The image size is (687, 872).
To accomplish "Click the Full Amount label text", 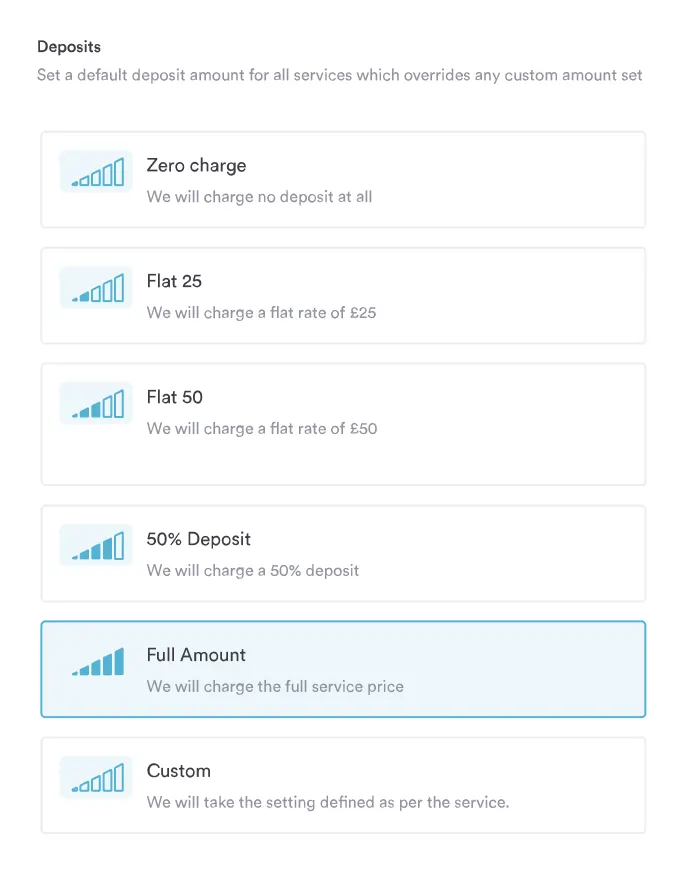I will tap(196, 655).
